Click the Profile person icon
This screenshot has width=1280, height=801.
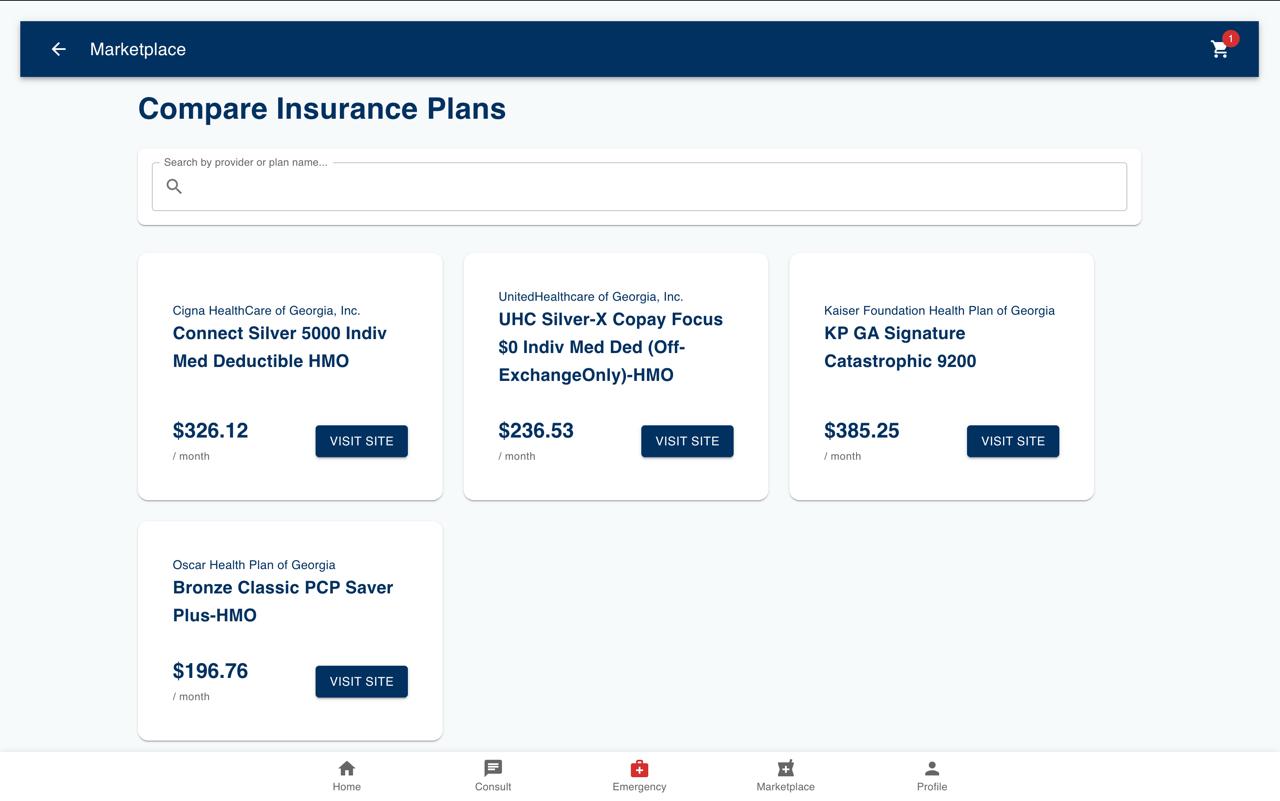pos(932,768)
